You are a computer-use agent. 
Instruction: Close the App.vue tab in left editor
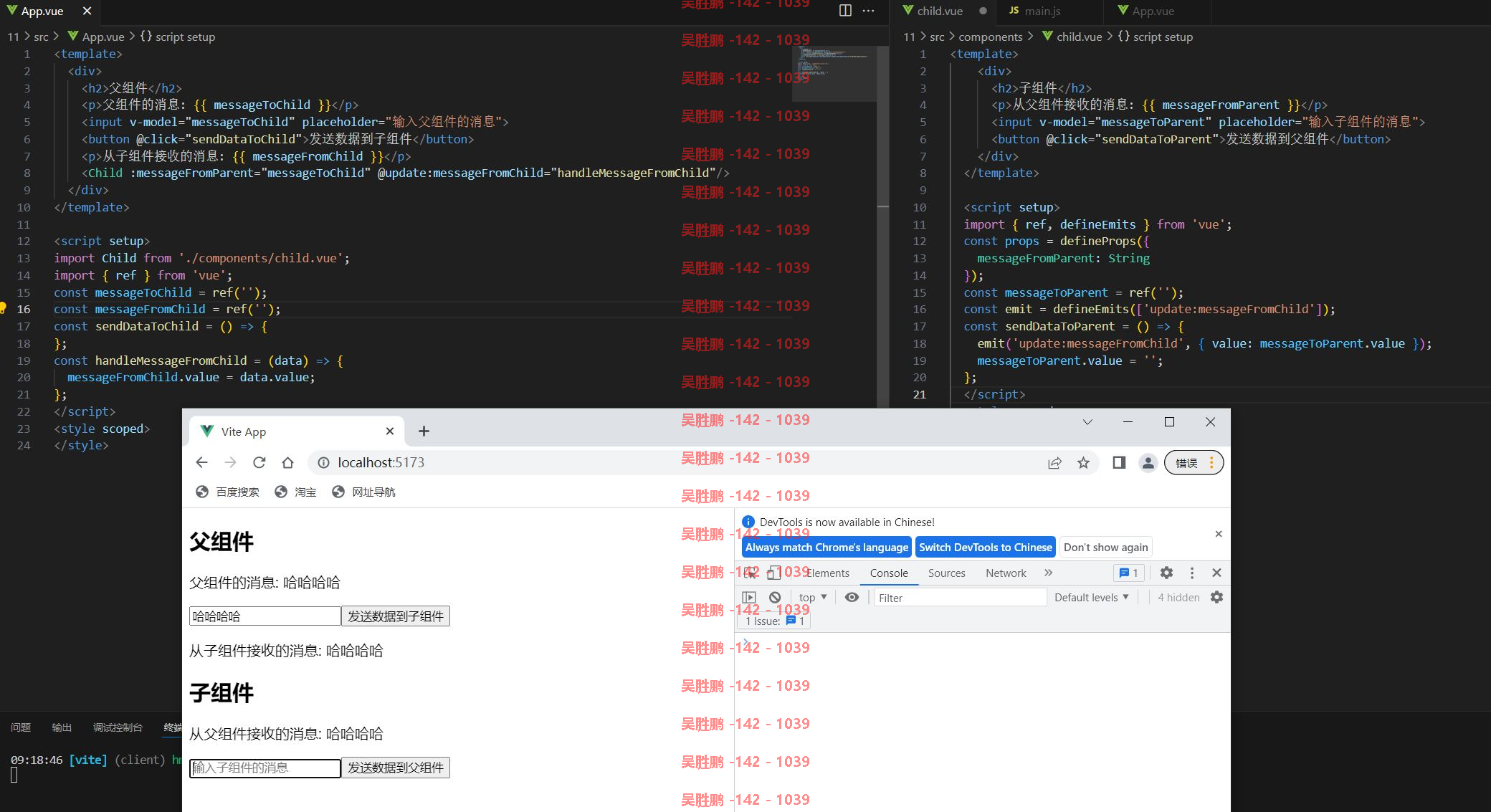[x=87, y=11]
